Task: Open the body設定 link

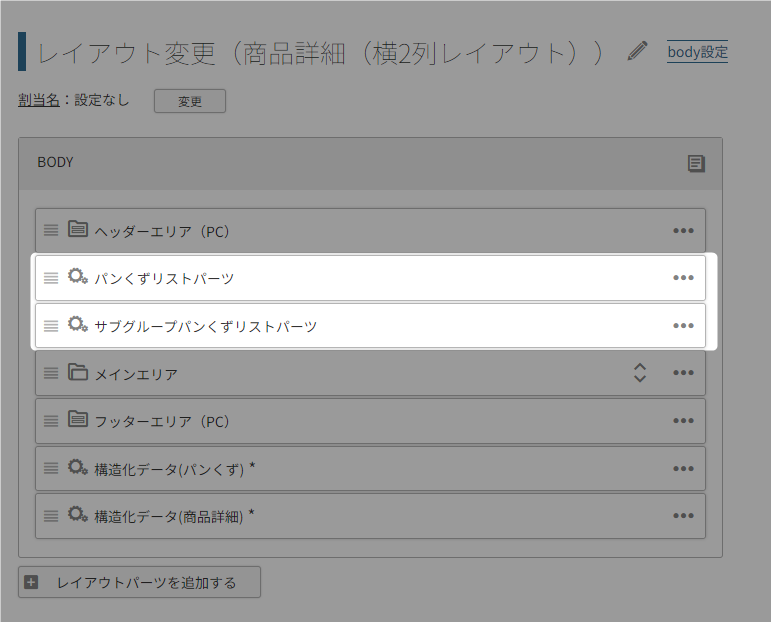Action: tap(697, 52)
